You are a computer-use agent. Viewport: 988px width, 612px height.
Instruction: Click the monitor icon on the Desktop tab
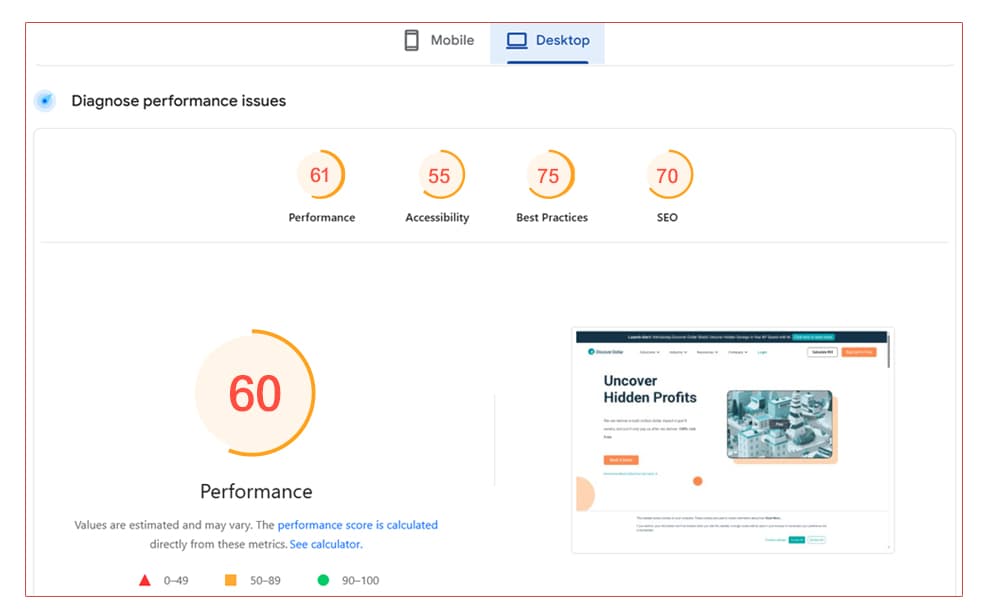click(x=516, y=39)
